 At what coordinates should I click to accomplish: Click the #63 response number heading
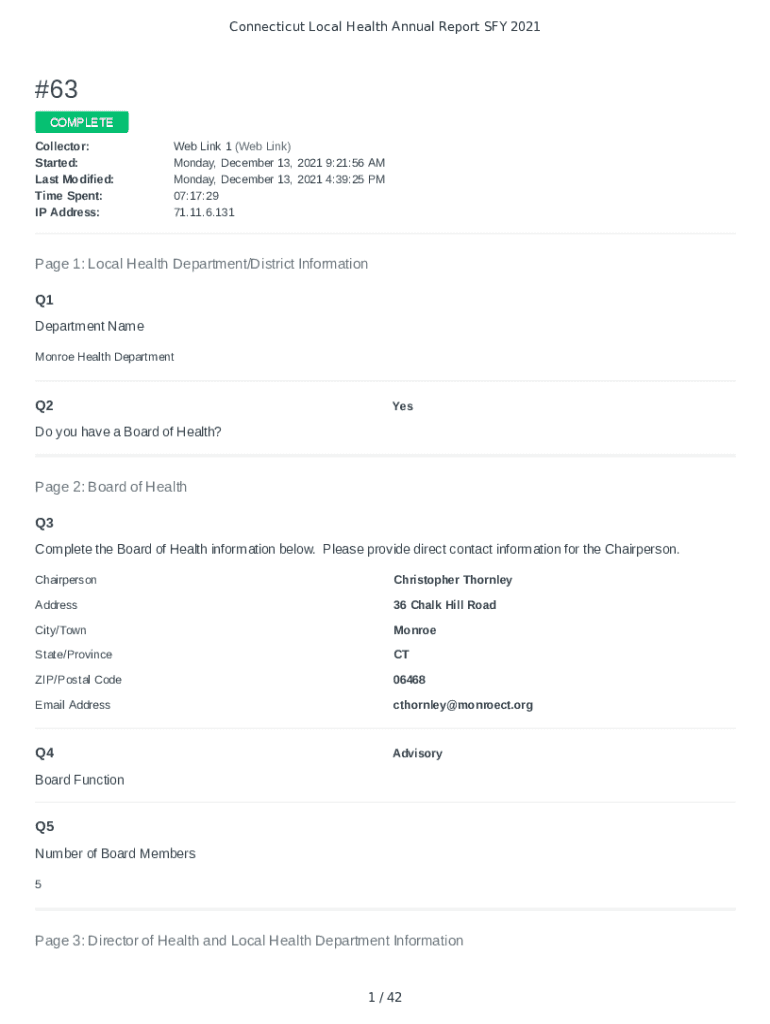tap(57, 89)
